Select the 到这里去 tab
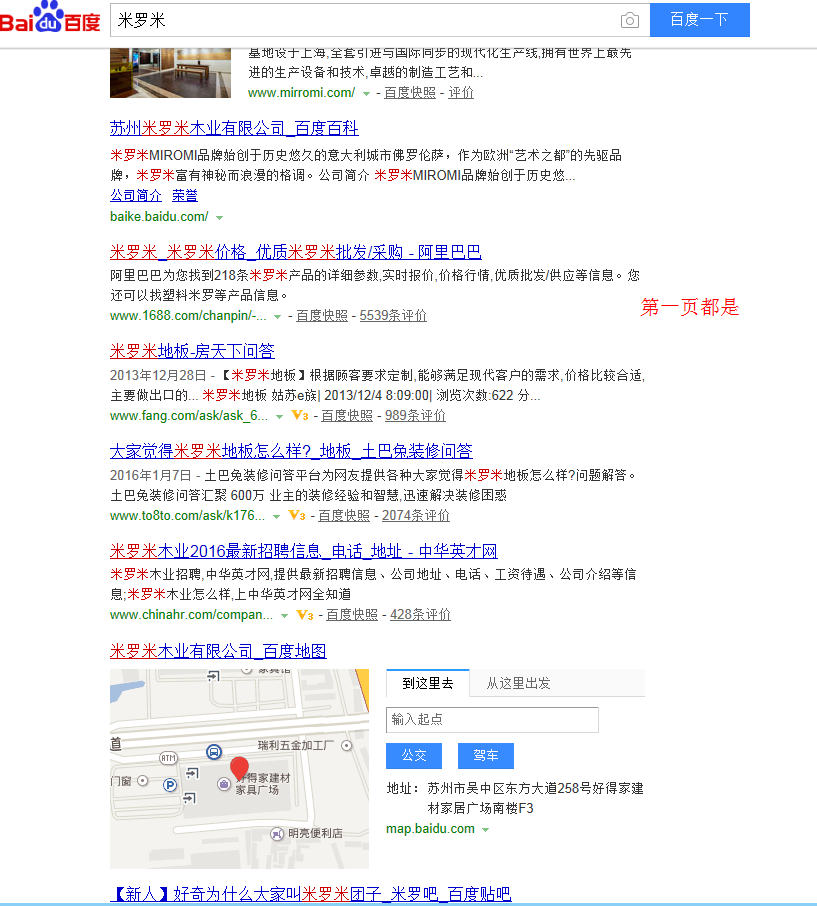 click(428, 683)
